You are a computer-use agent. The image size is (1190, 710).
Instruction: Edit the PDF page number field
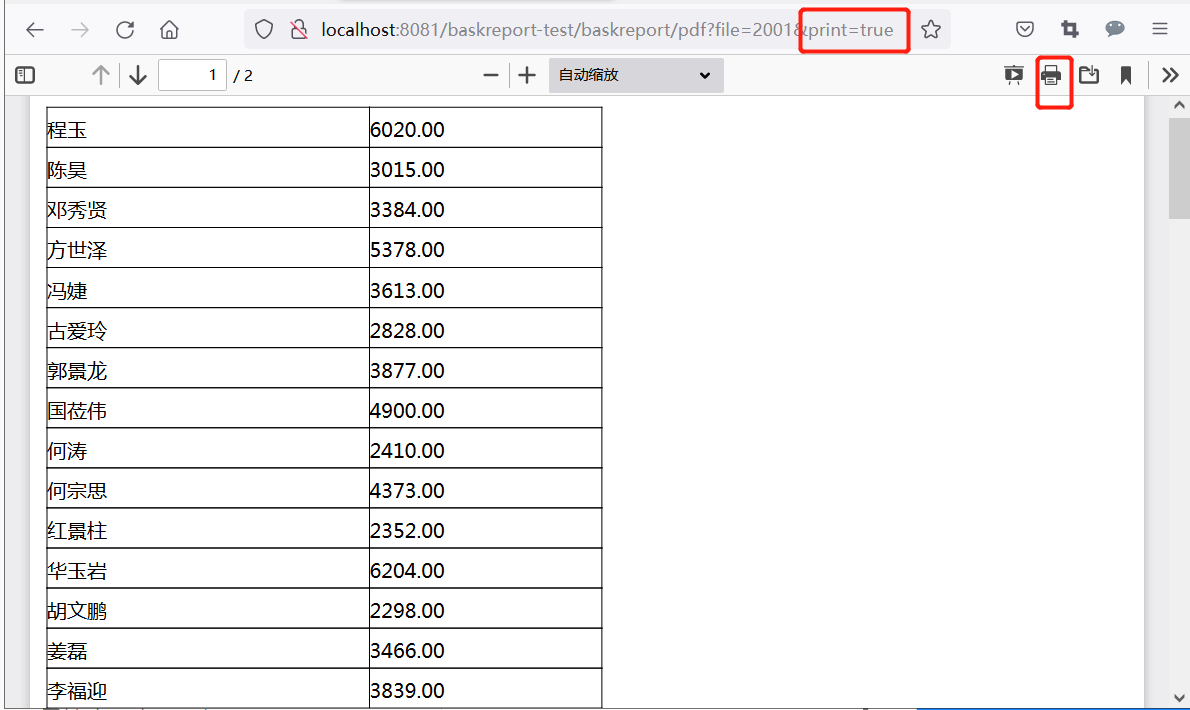(192, 75)
